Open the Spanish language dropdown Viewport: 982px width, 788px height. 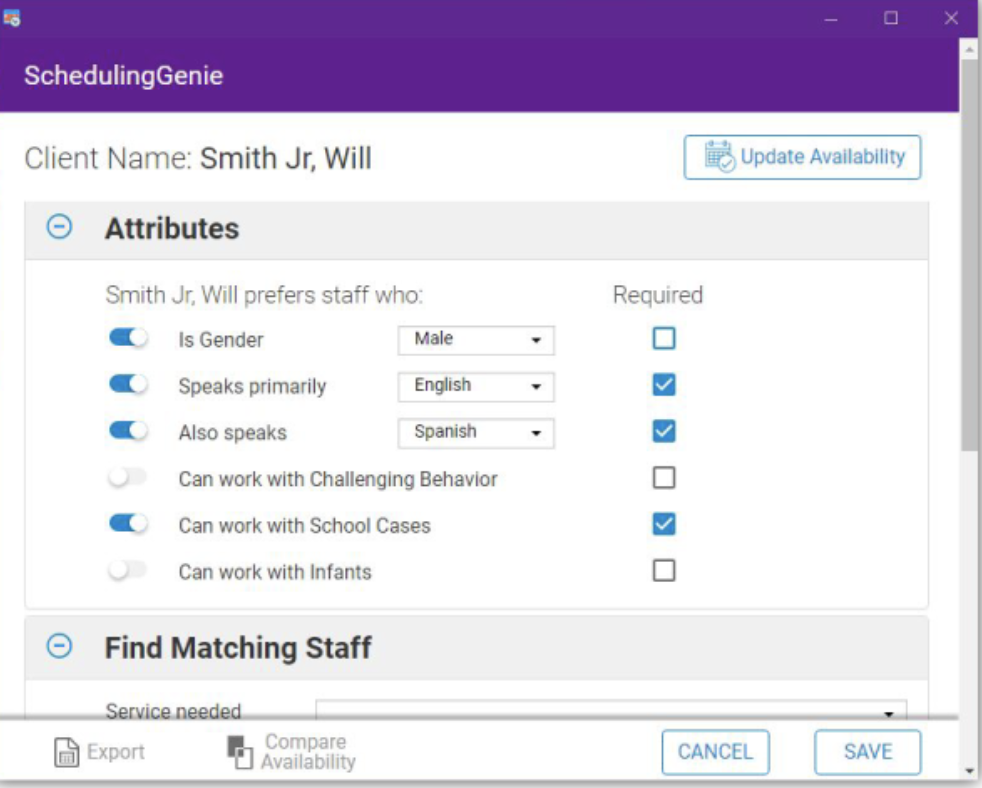point(476,433)
